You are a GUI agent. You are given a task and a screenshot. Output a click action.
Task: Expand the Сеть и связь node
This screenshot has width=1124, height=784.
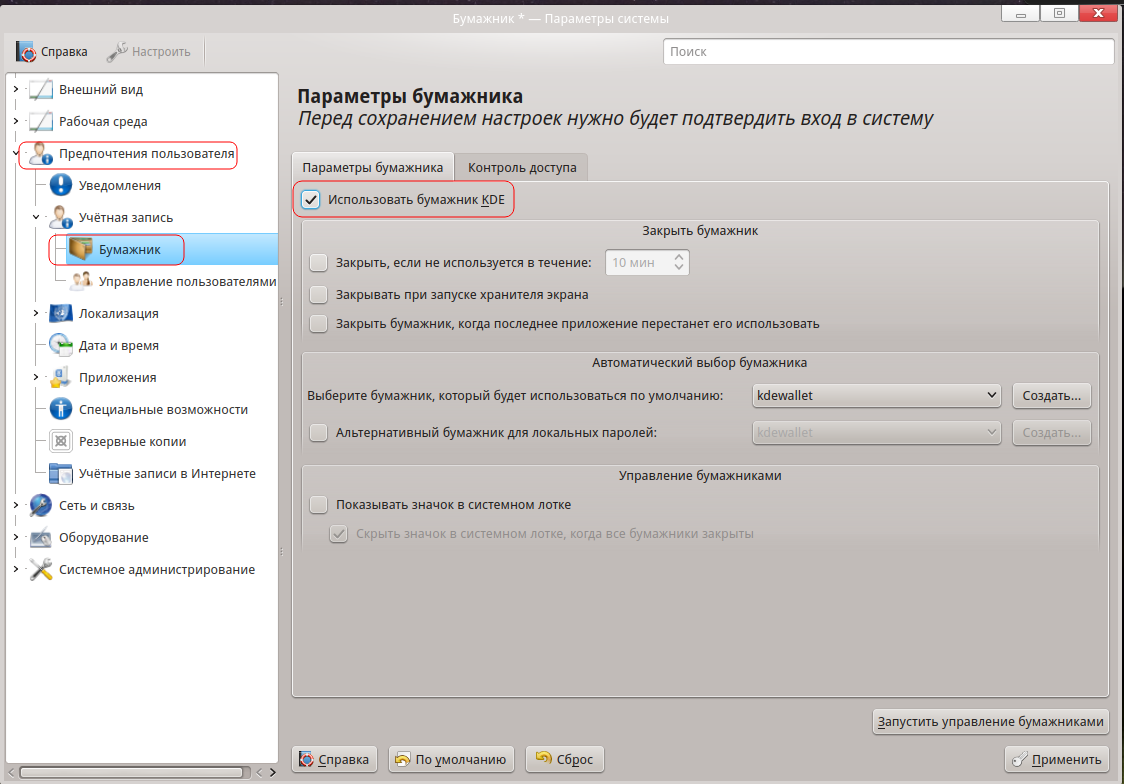point(16,505)
